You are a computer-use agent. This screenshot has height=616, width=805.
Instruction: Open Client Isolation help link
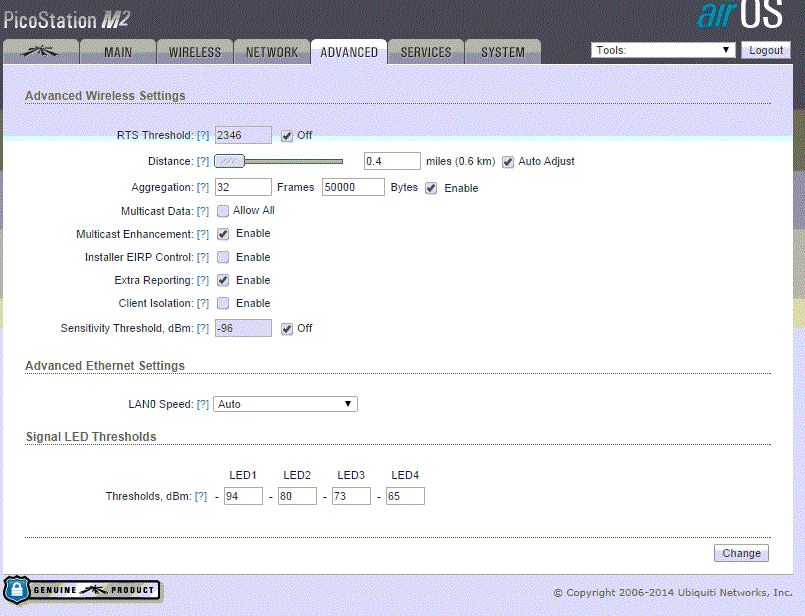(203, 304)
